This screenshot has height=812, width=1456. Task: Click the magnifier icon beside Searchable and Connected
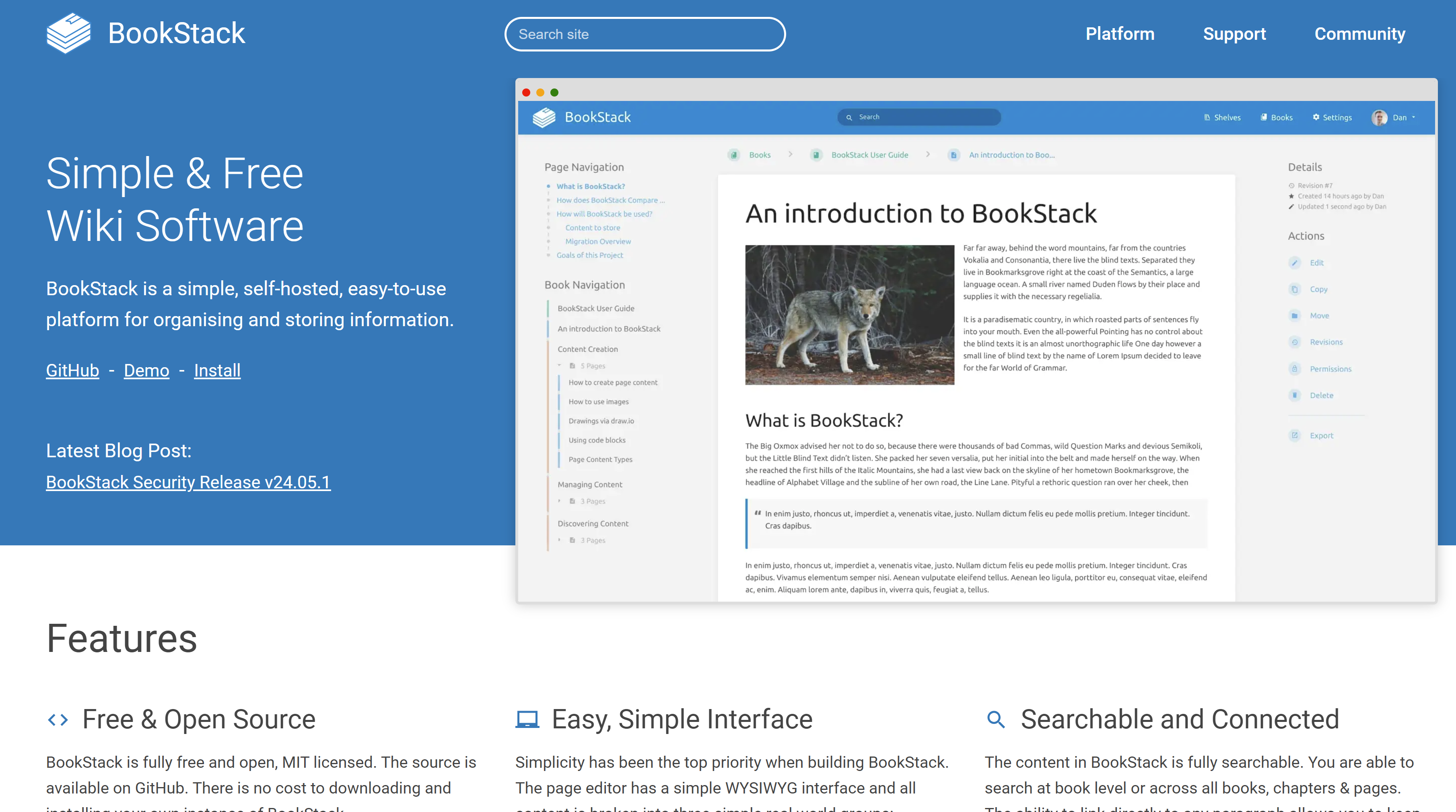[x=996, y=719]
